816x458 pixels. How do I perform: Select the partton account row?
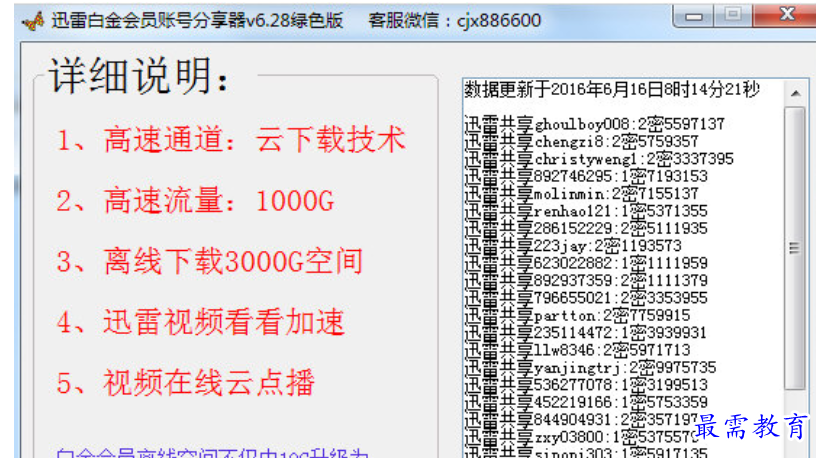tap(577, 315)
